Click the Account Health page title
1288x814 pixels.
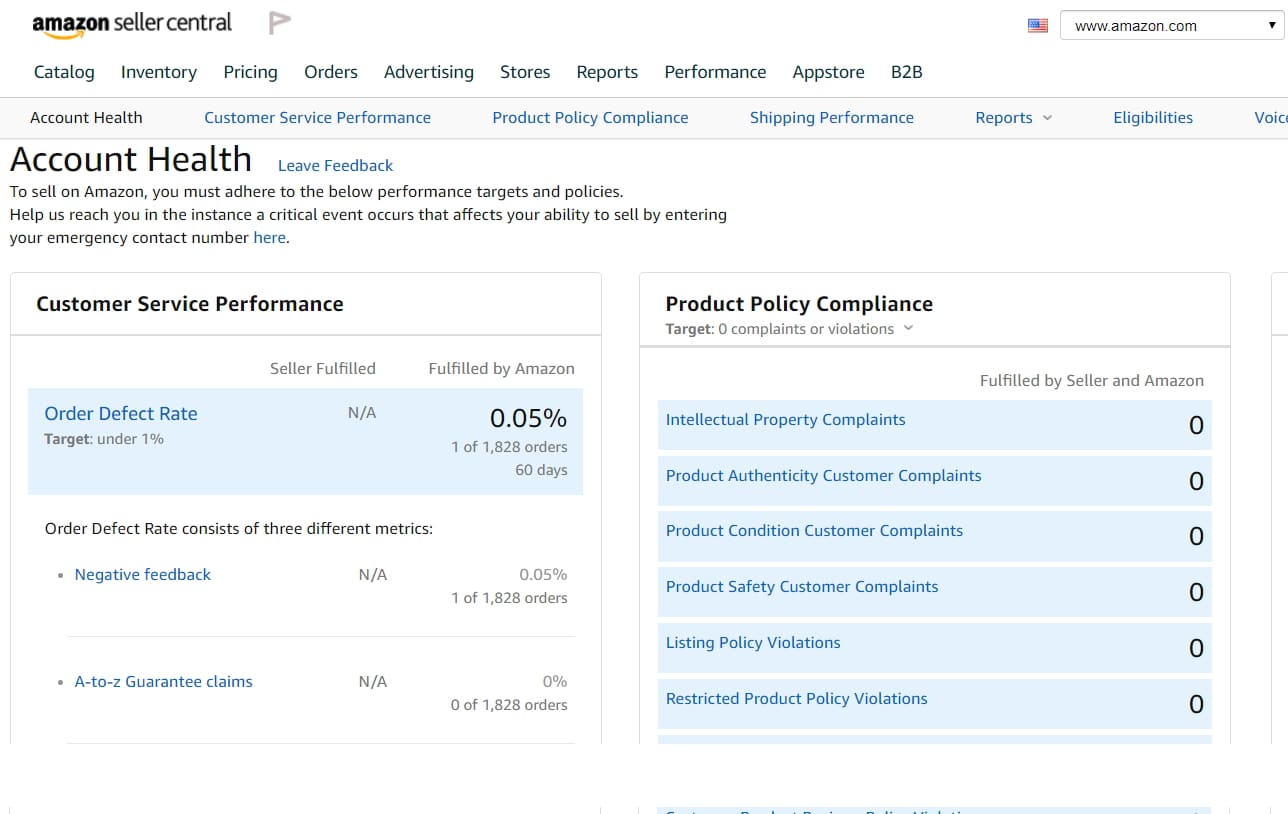[131, 160]
